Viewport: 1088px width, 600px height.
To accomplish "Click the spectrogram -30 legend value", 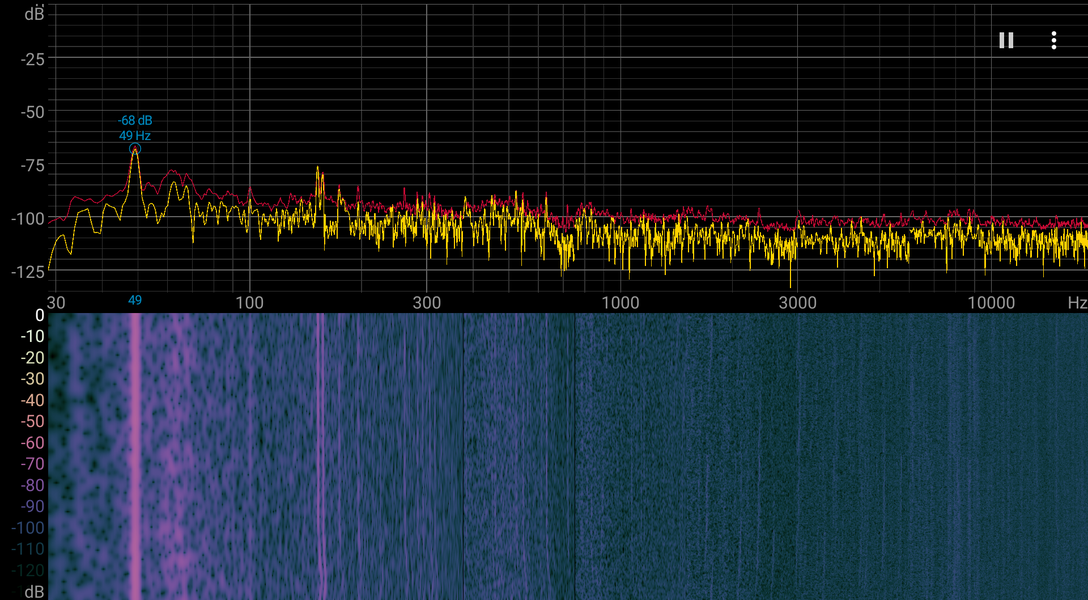I will tap(32, 379).
